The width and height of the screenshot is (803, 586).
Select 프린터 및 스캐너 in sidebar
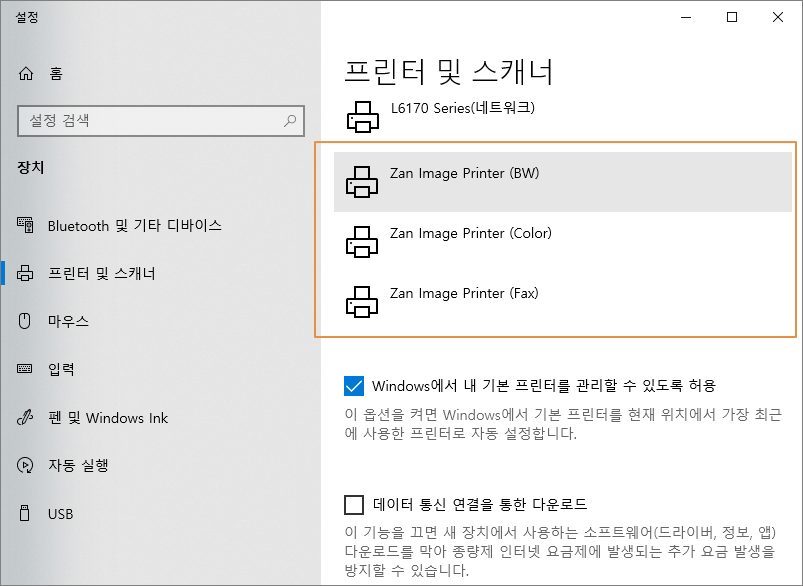tap(102, 273)
